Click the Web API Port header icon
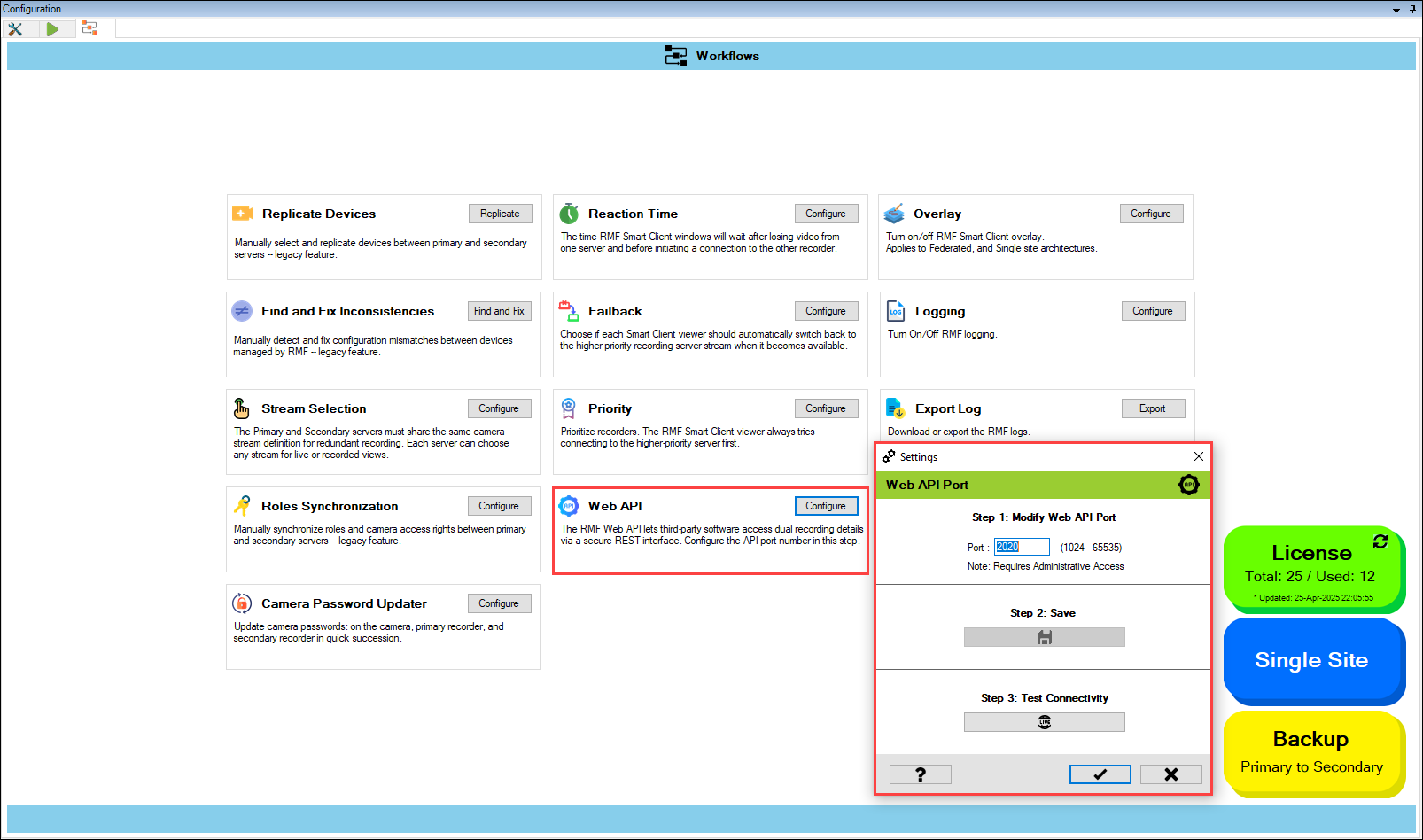Viewport: 1423px width, 840px height. (1188, 485)
